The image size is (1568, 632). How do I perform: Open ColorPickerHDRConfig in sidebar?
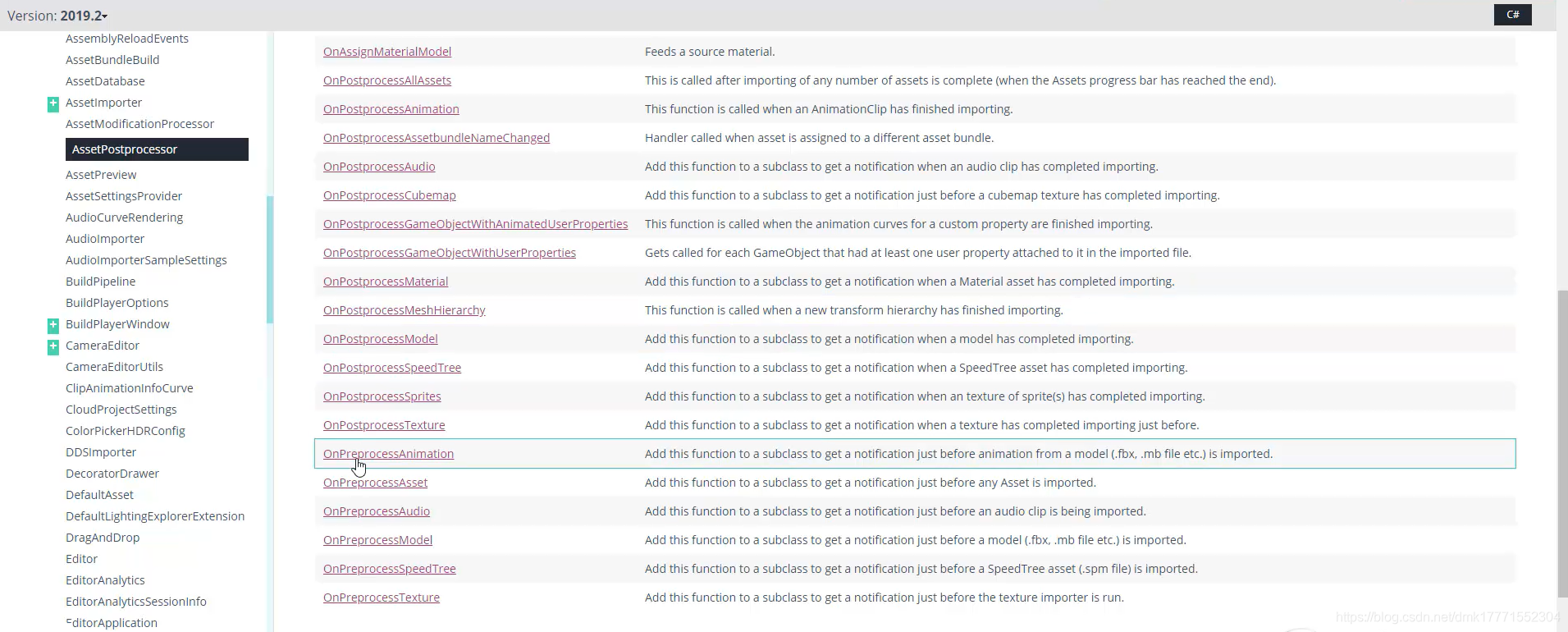(126, 431)
